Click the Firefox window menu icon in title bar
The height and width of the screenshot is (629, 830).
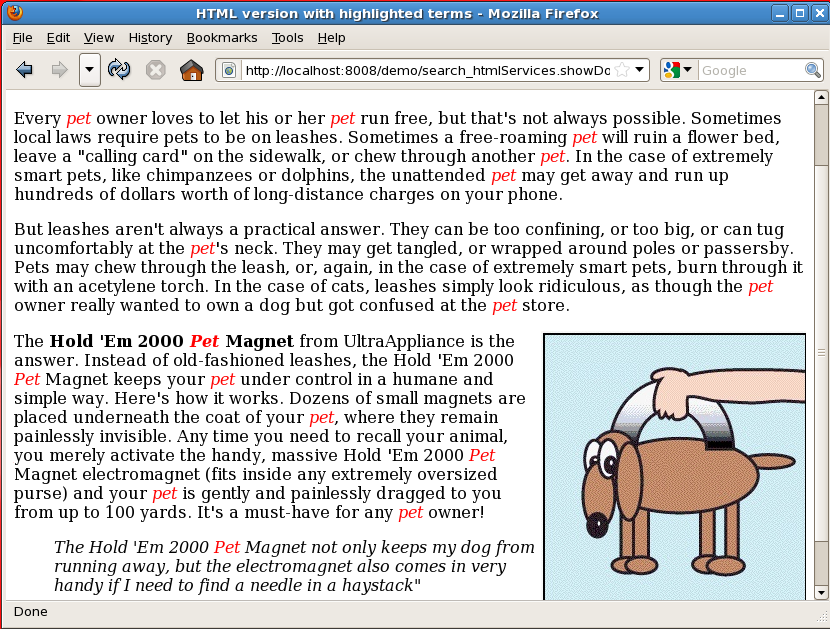[x=13, y=13]
